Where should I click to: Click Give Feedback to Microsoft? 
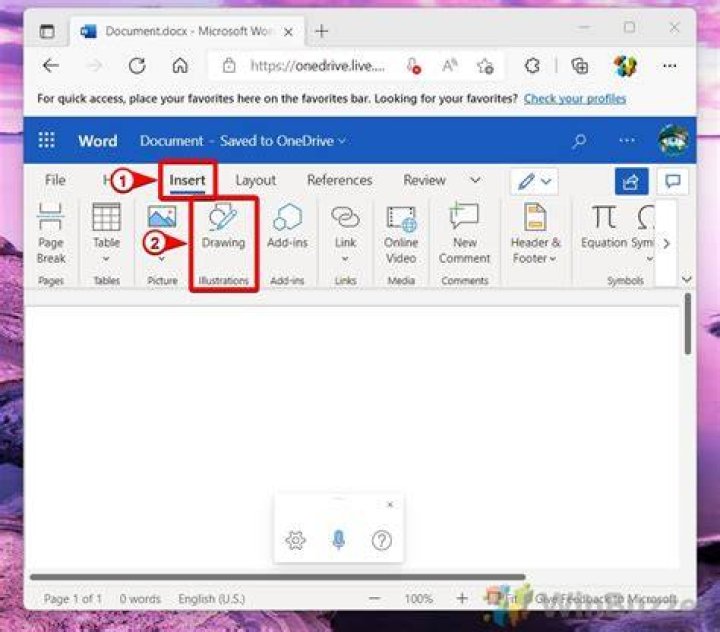pos(606,599)
